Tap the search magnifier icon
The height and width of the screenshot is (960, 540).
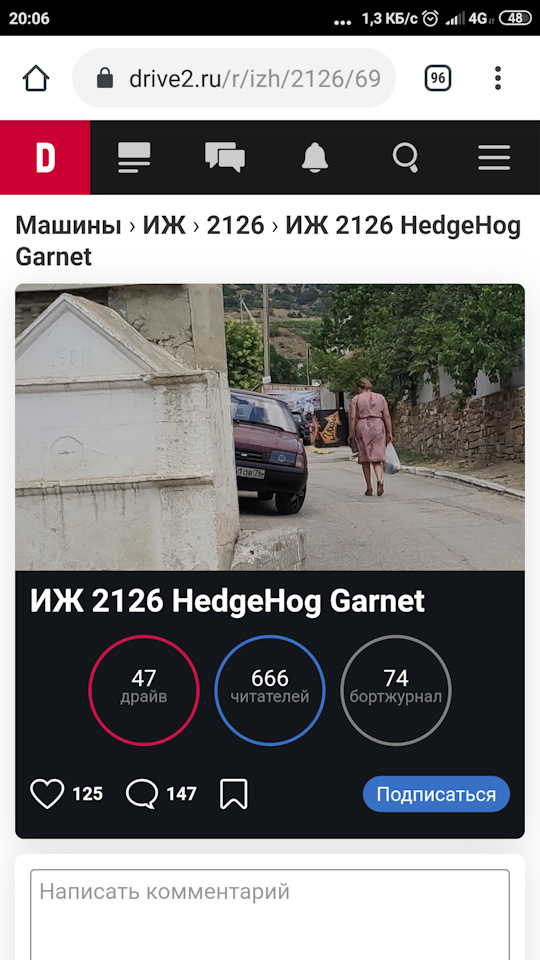pyautogui.click(x=405, y=157)
